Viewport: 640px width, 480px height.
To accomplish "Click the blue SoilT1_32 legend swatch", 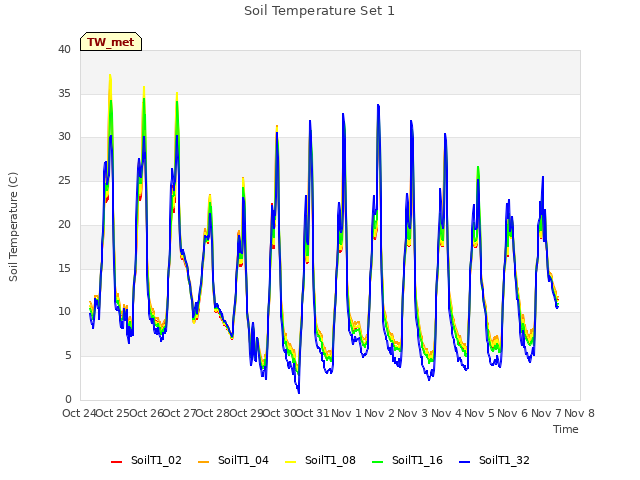I will tap(464, 462).
